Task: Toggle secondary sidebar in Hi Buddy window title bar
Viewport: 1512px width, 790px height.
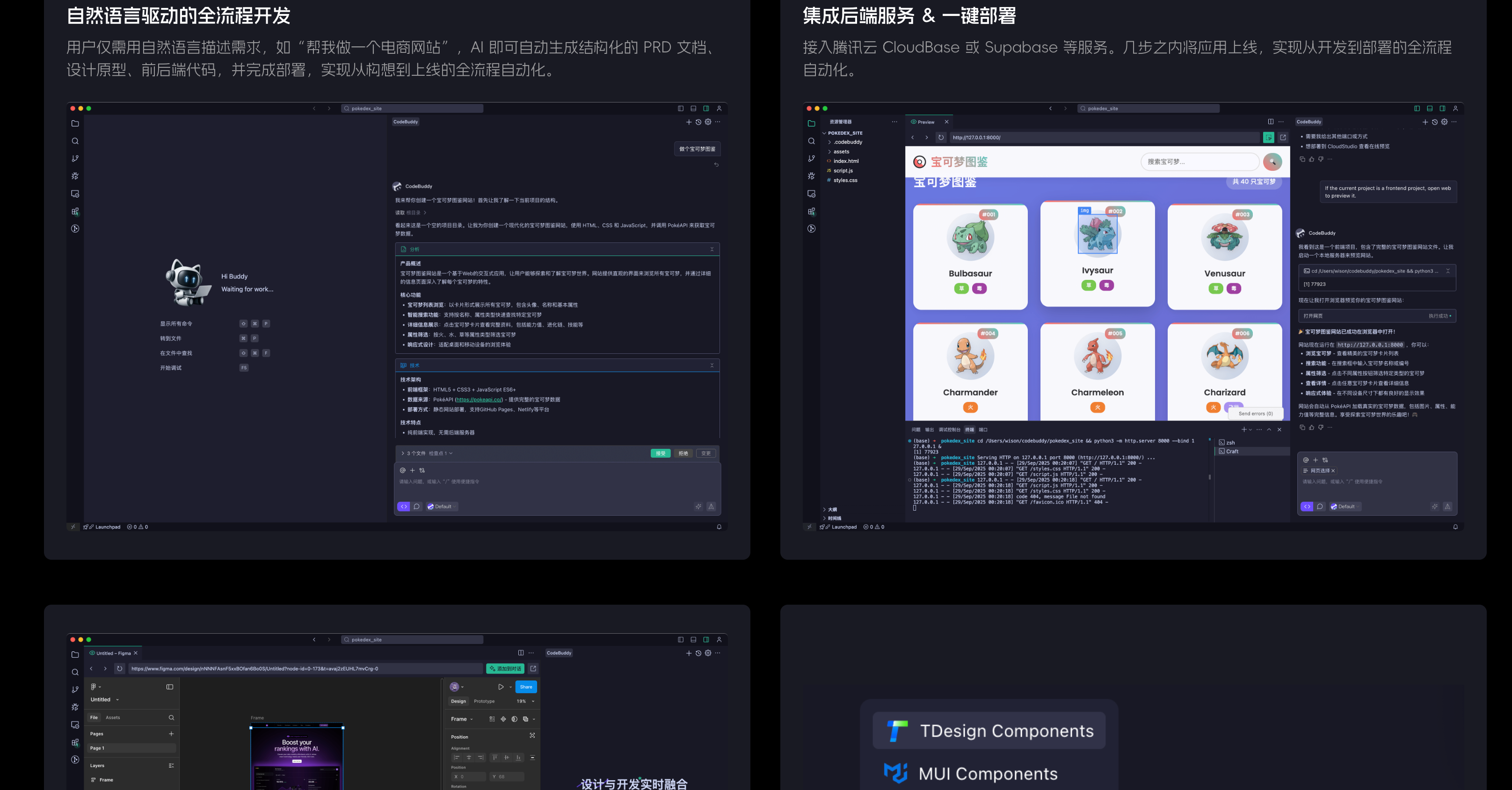Action: (x=706, y=109)
